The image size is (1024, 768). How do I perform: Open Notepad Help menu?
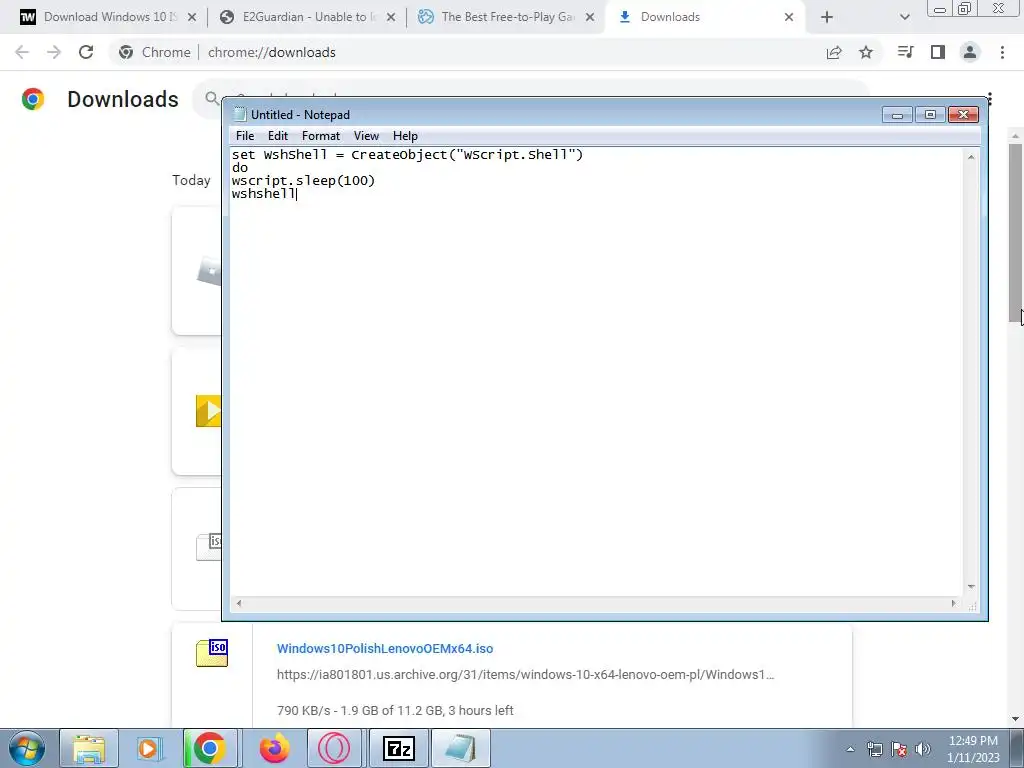pos(405,136)
